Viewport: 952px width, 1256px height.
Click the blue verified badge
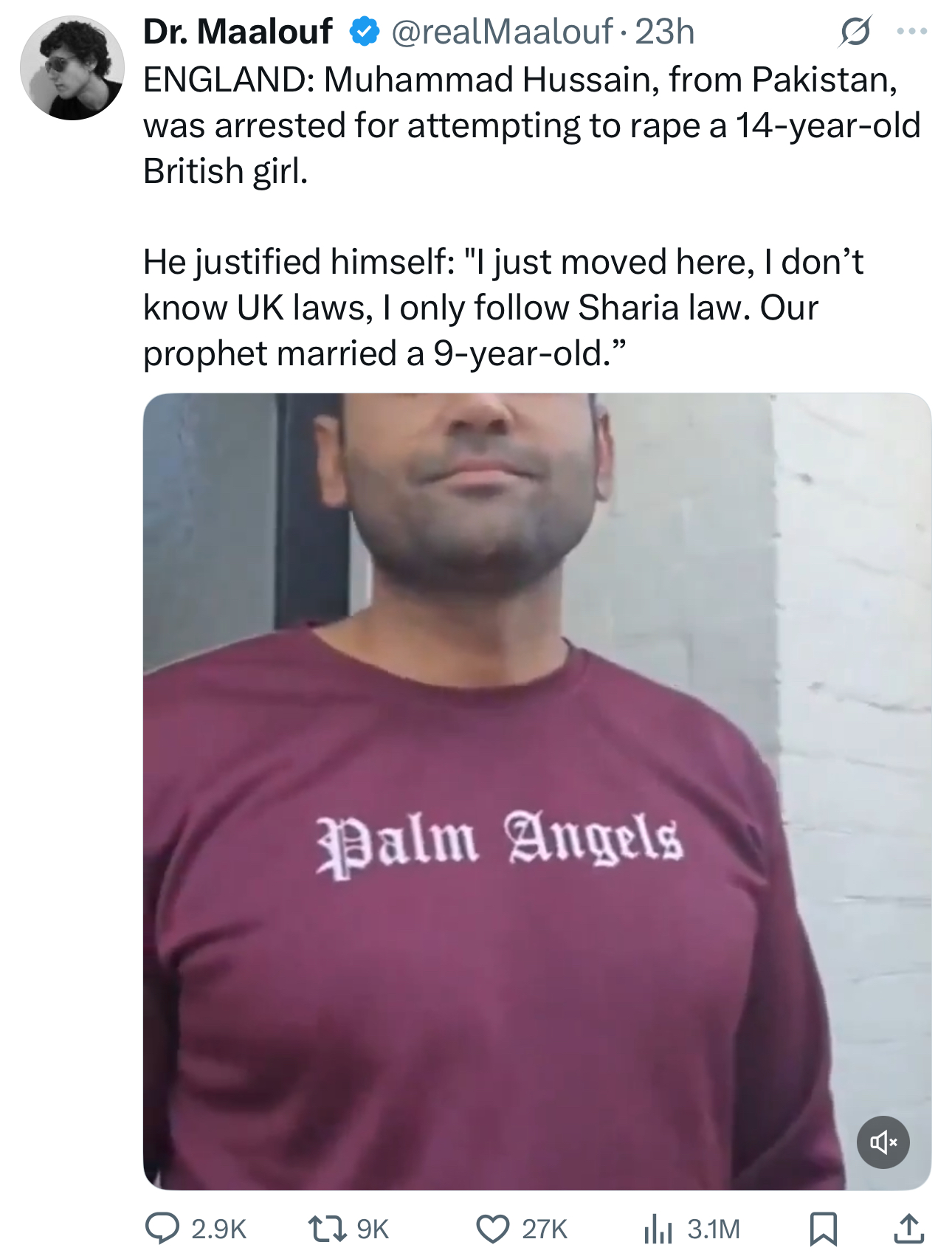(363, 32)
